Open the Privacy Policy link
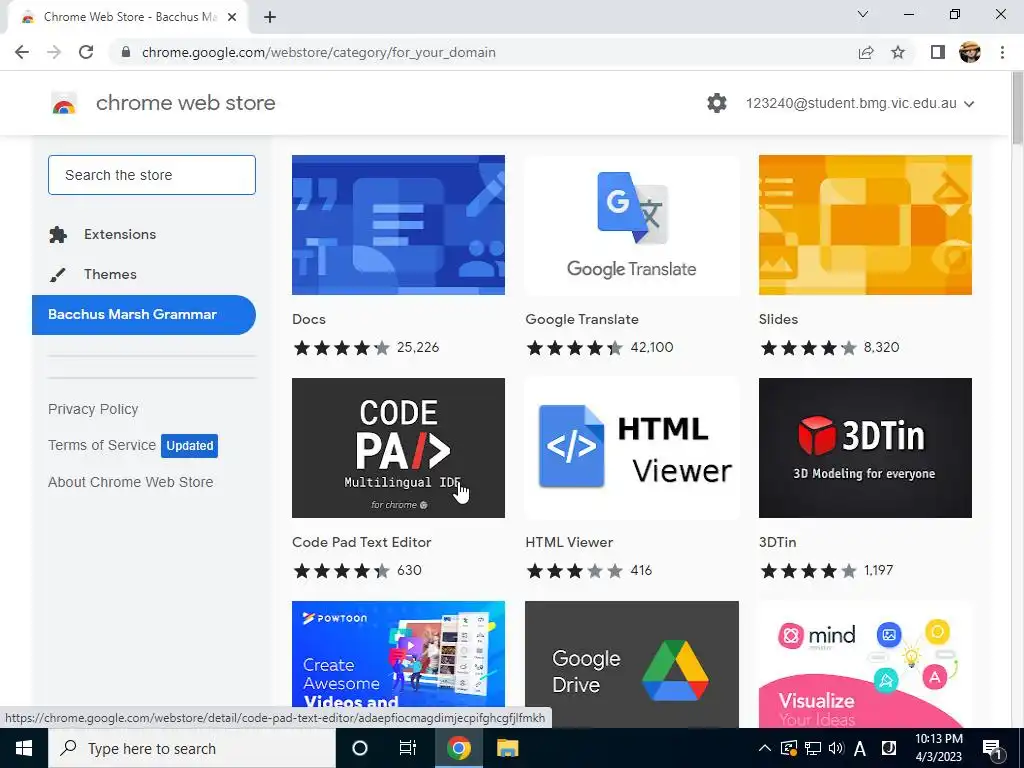 pos(93,409)
